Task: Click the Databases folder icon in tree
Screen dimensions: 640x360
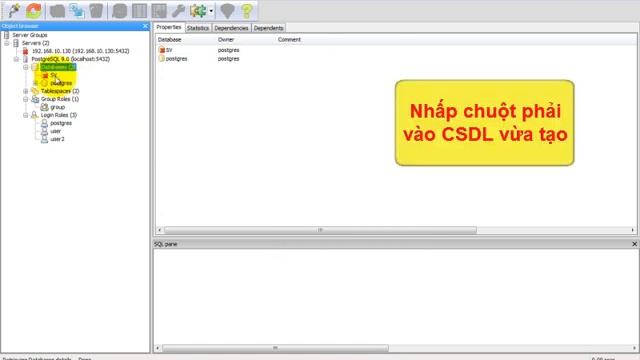Action: coord(35,67)
